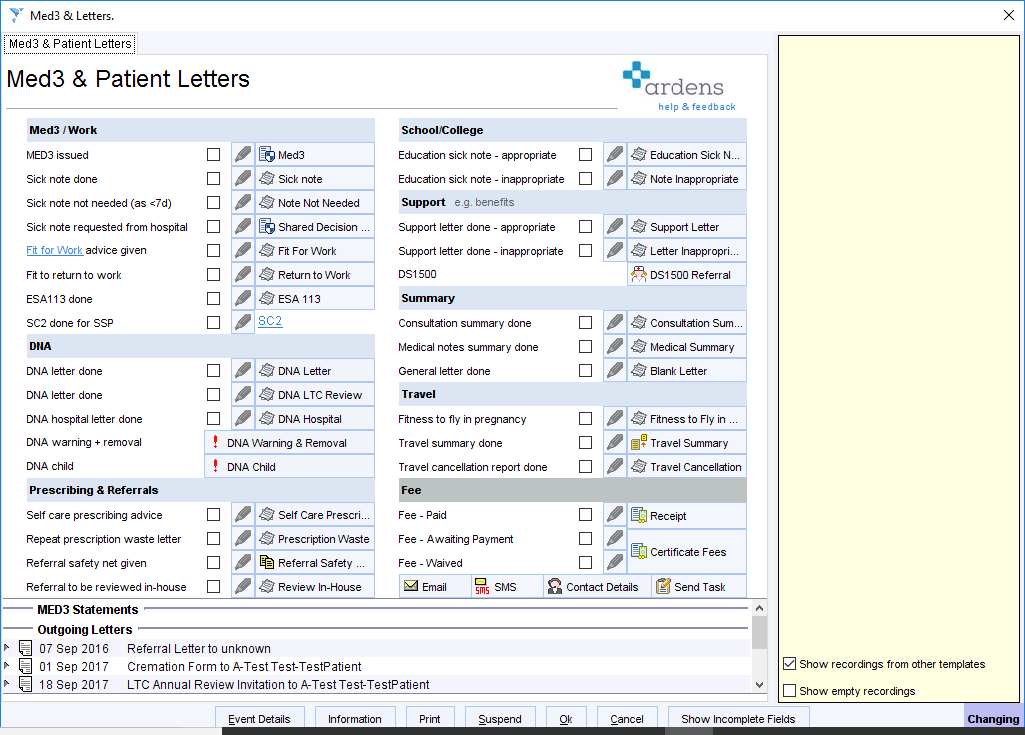Open the Send Task action
The width and height of the screenshot is (1025, 735).
tap(698, 586)
